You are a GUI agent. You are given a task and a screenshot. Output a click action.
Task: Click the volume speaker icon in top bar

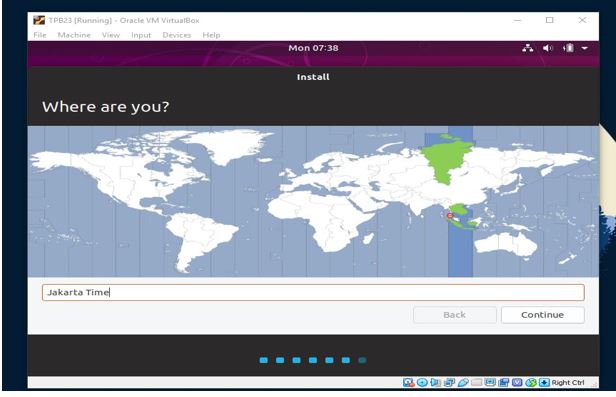click(548, 48)
